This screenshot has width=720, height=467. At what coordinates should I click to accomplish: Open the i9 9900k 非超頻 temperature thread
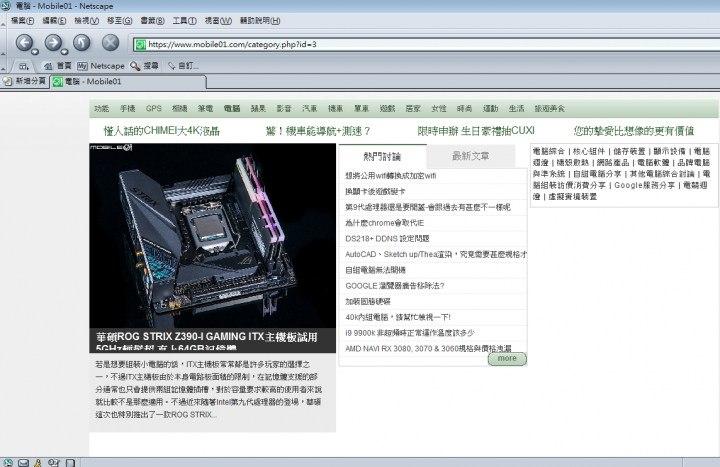tap(410, 333)
